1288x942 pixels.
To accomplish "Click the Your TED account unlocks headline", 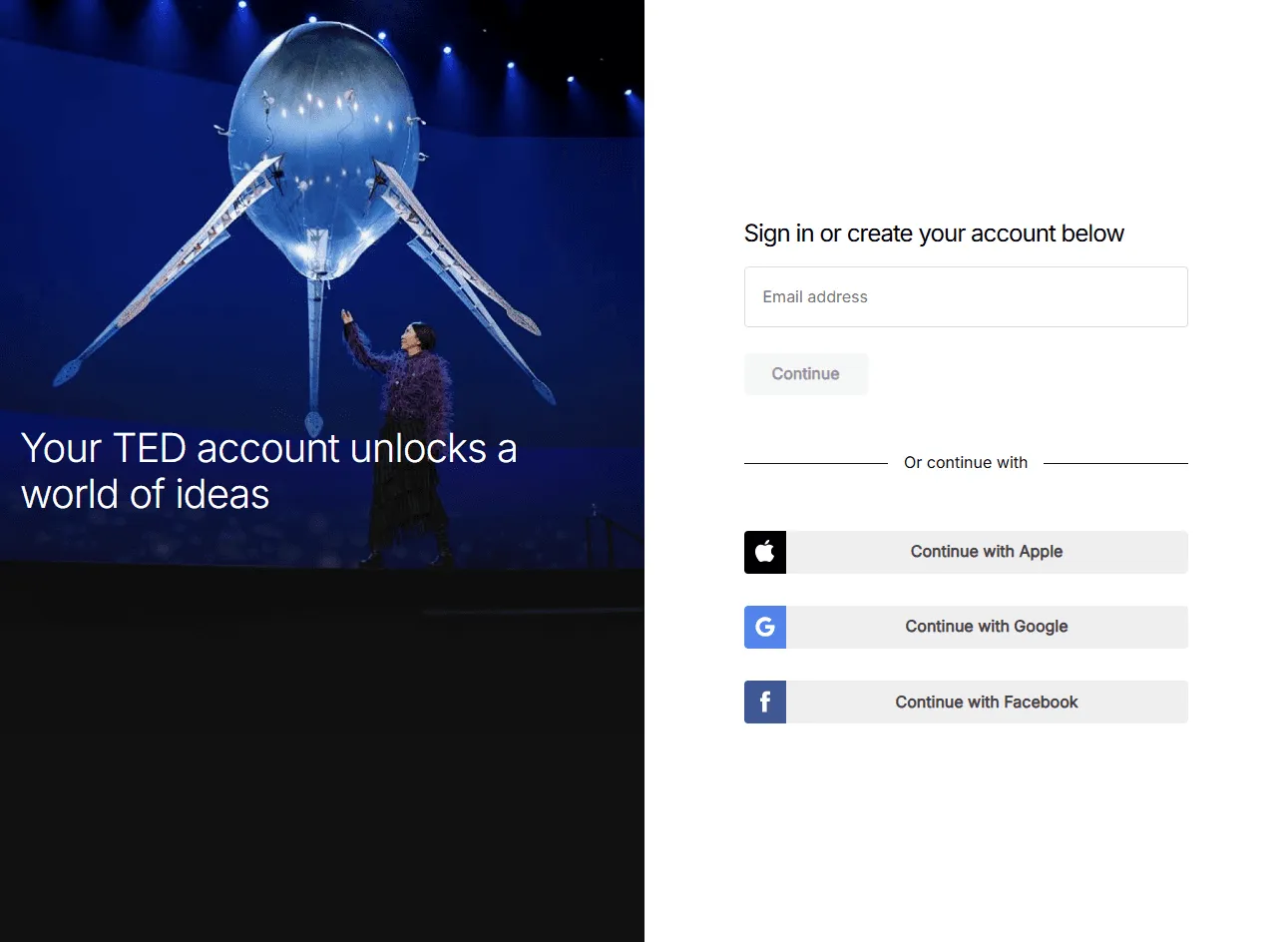I will pos(269,471).
